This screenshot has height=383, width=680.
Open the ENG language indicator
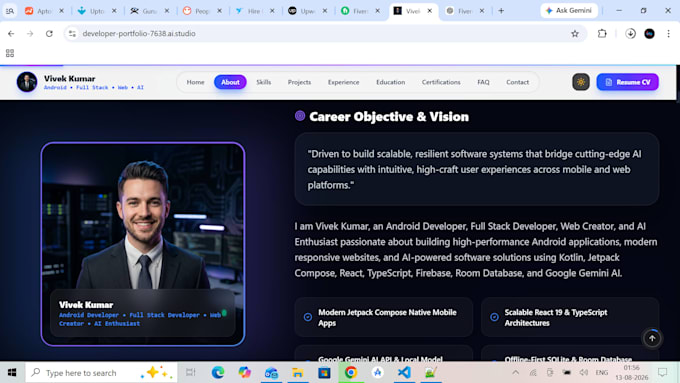pos(602,373)
